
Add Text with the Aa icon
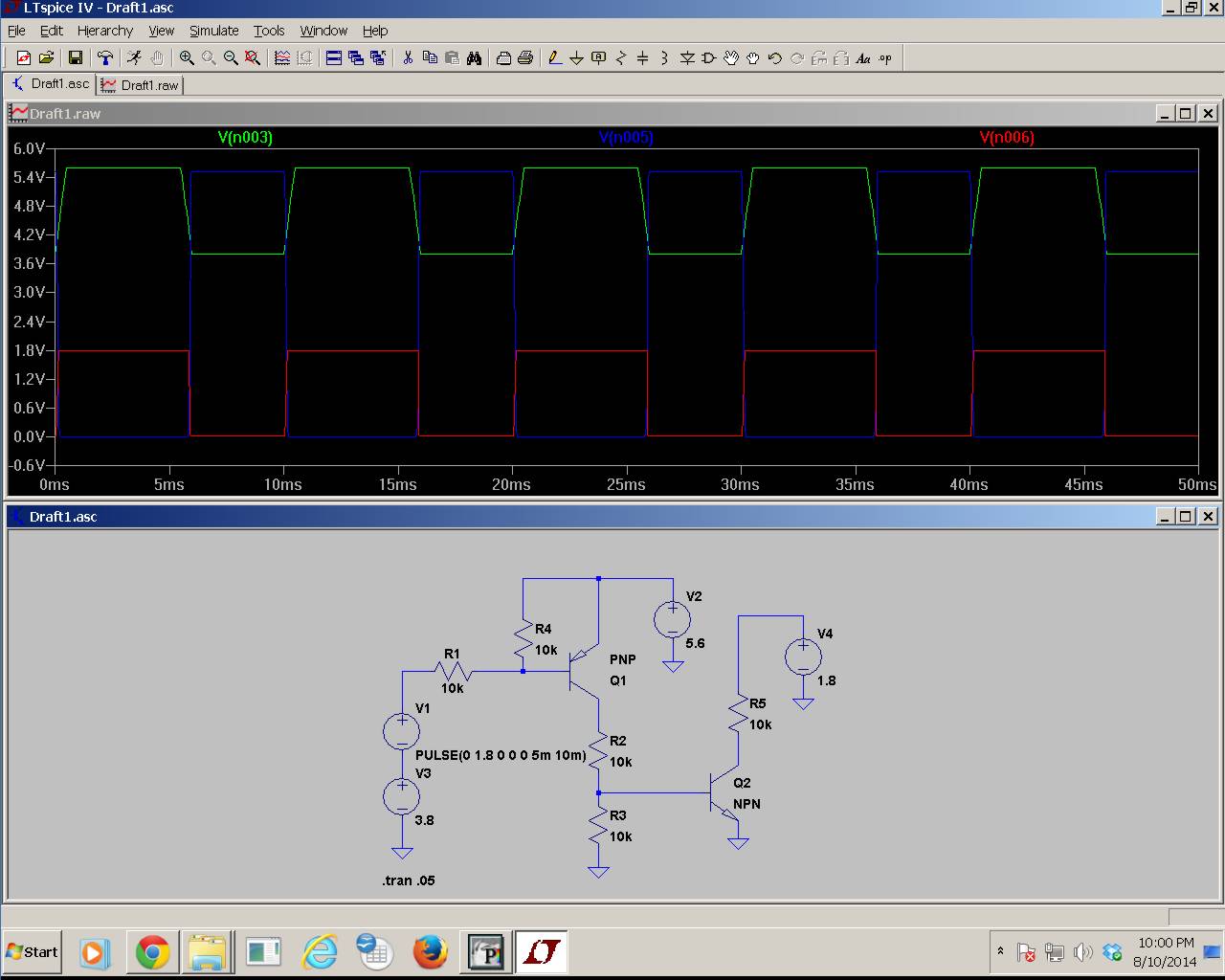pos(863,58)
